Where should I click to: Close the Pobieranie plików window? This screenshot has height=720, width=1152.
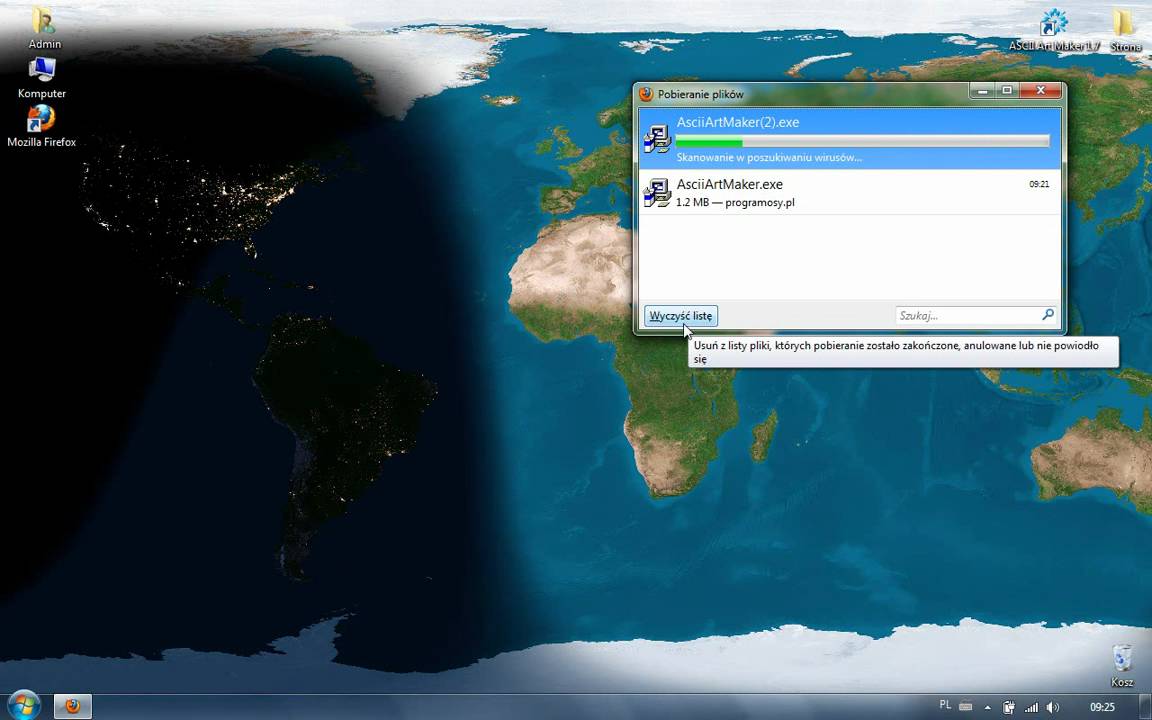(1040, 91)
